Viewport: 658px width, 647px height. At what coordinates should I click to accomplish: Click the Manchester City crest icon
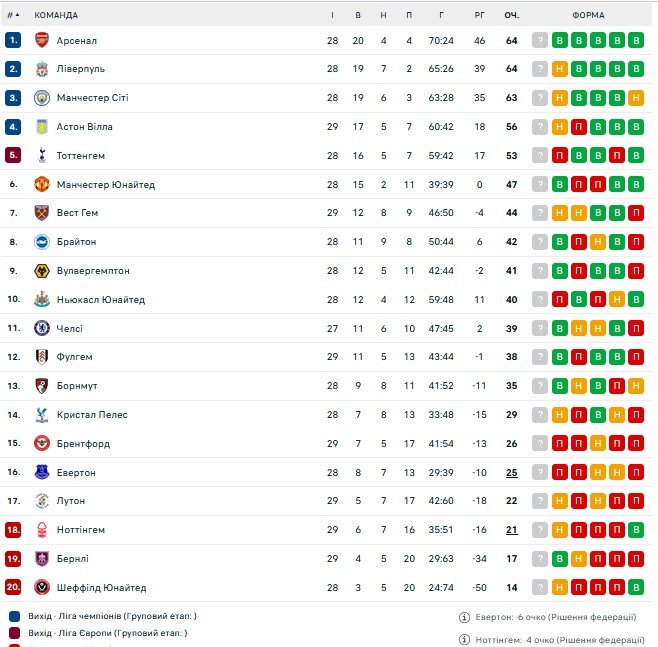[41, 98]
